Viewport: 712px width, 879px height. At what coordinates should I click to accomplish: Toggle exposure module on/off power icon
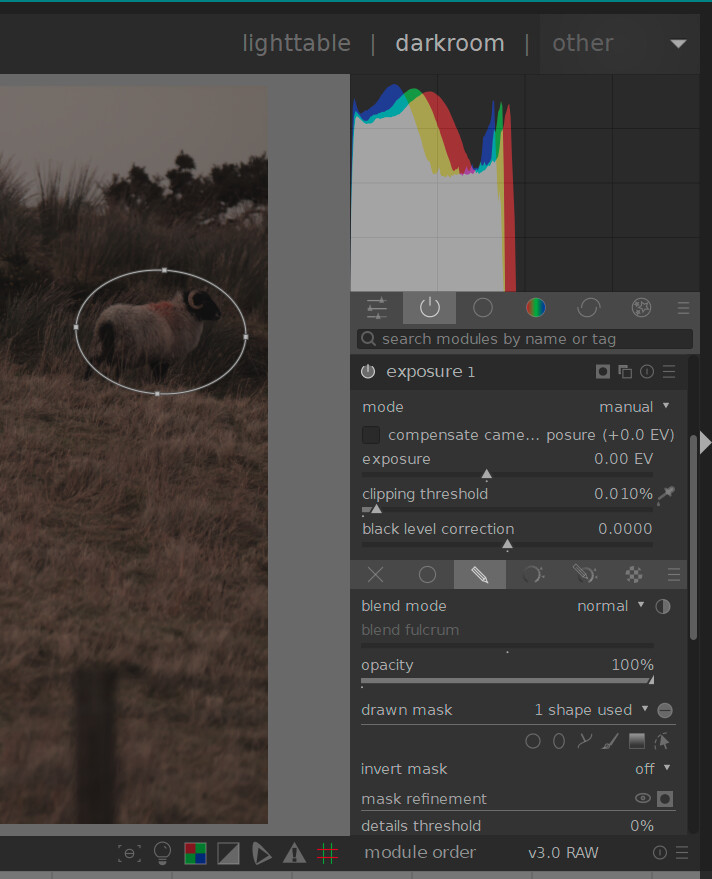click(368, 372)
